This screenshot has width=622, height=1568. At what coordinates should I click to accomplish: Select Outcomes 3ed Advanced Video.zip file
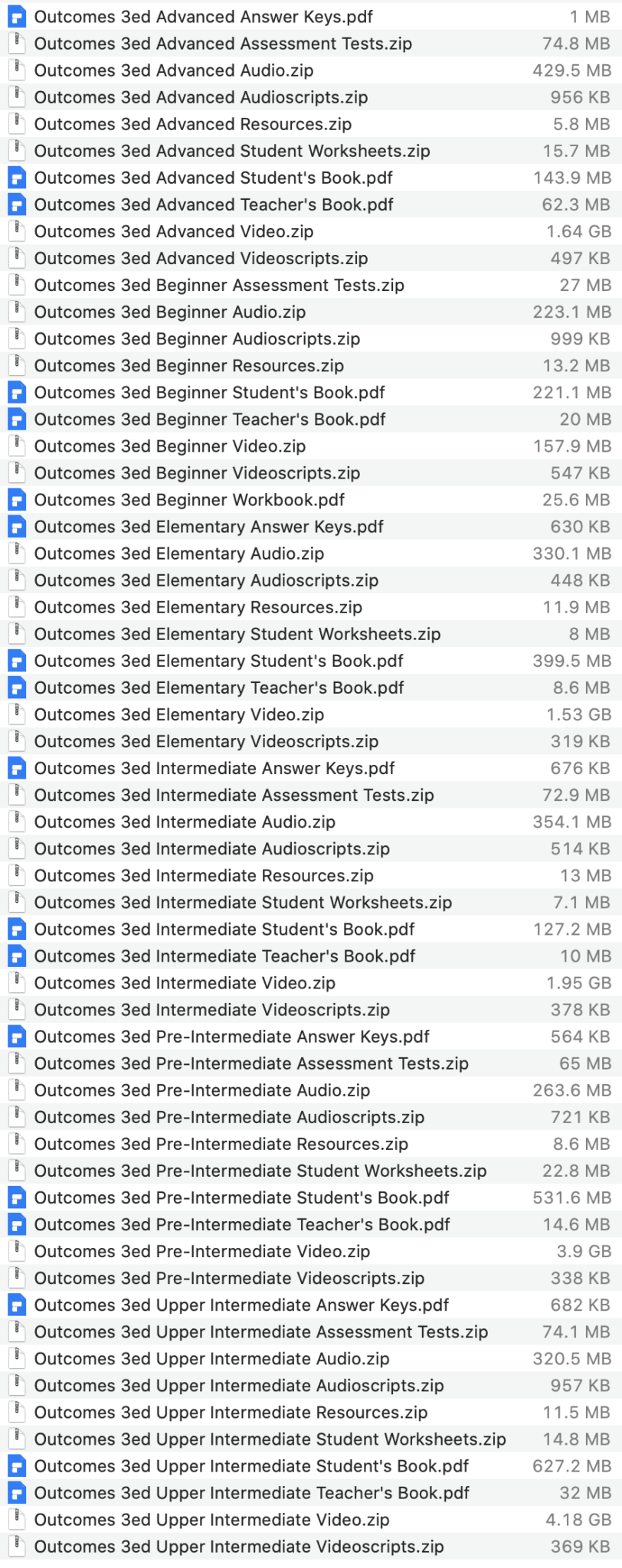tap(311, 231)
